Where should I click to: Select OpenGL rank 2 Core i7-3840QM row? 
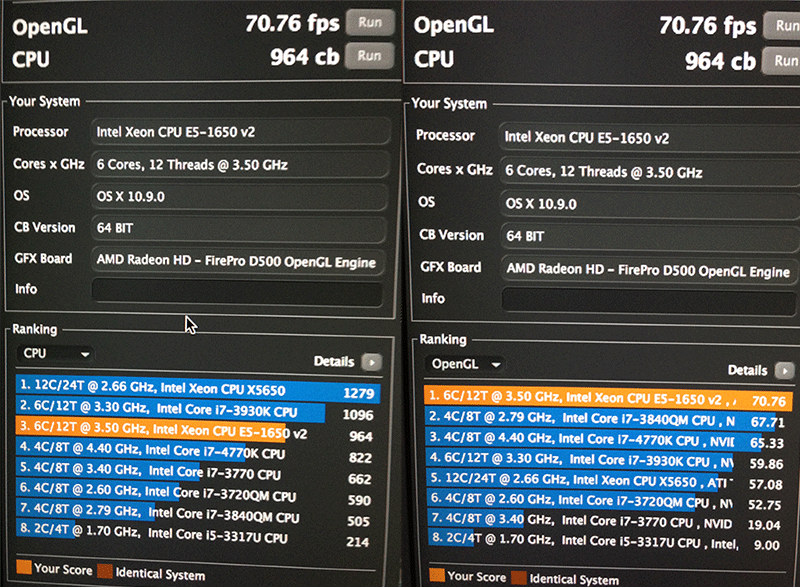coord(608,419)
